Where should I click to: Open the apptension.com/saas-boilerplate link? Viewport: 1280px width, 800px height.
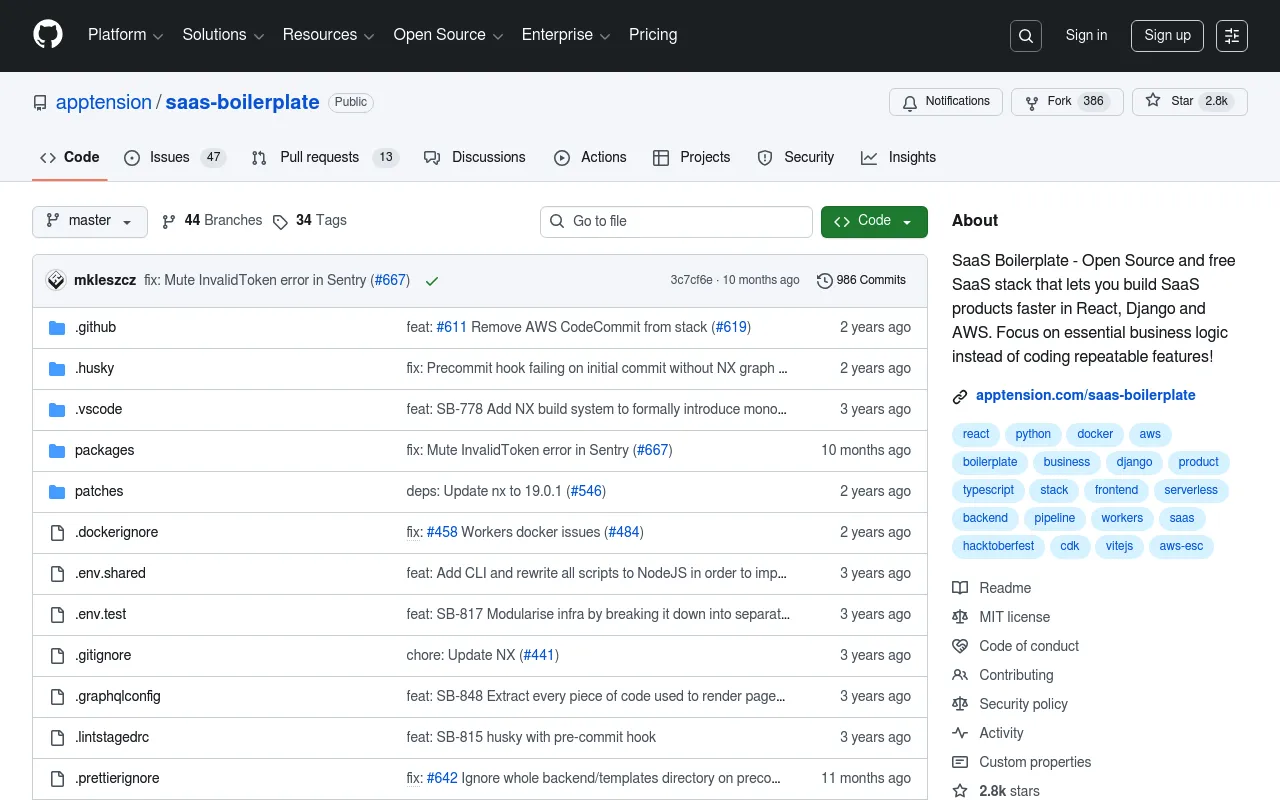(1086, 395)
